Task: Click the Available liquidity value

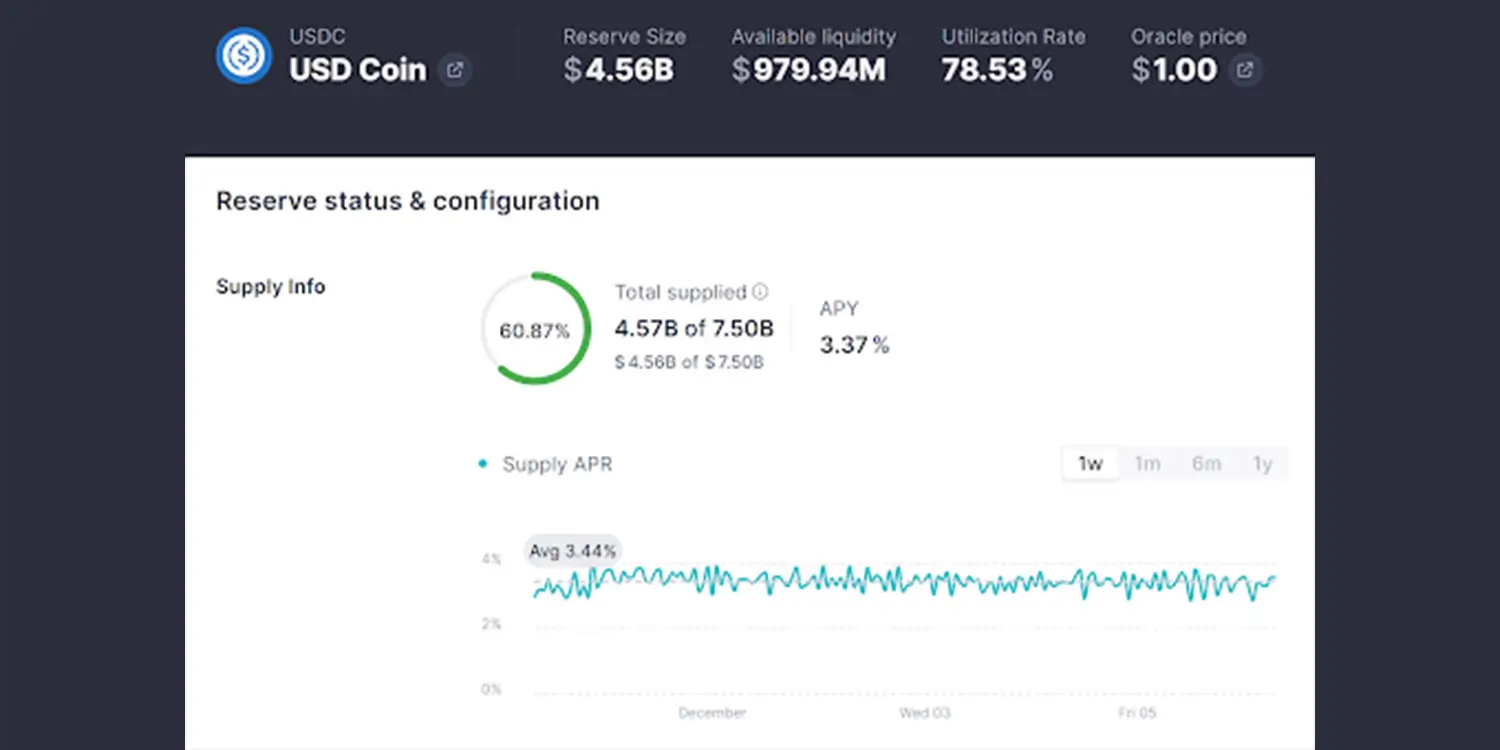Action: click(810, 70)
